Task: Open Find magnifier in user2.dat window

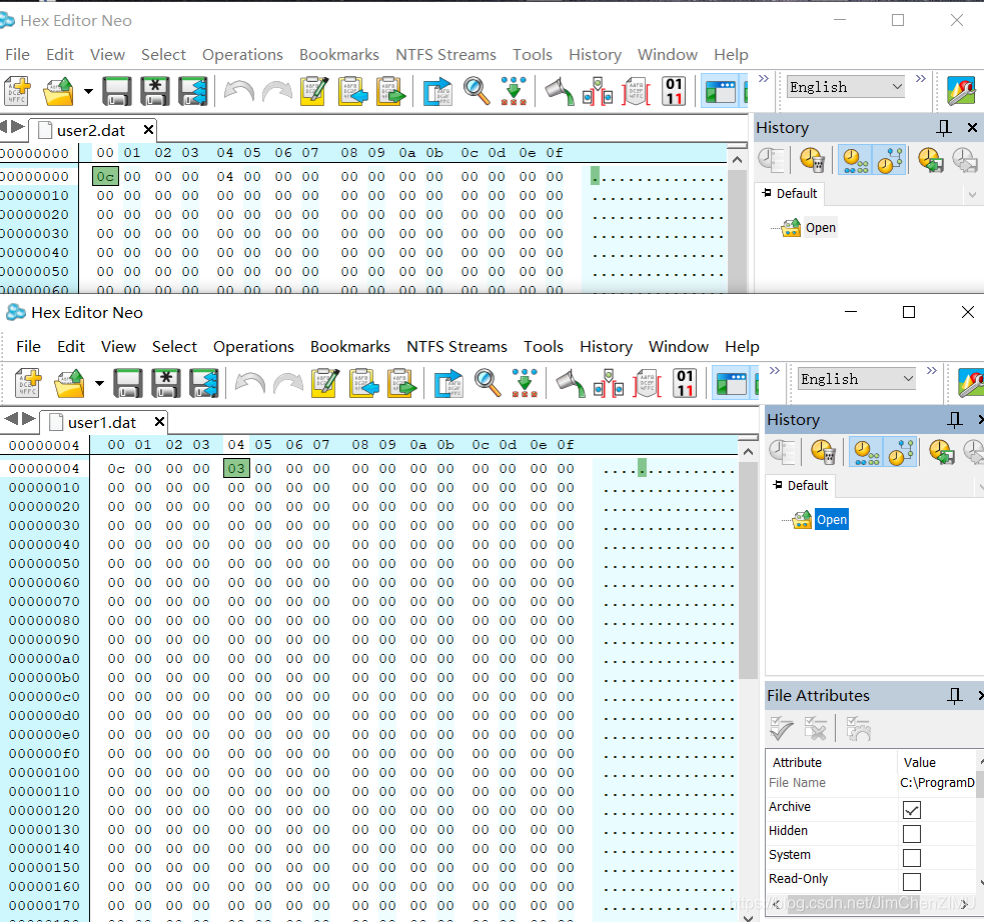Action: (476, 91)
